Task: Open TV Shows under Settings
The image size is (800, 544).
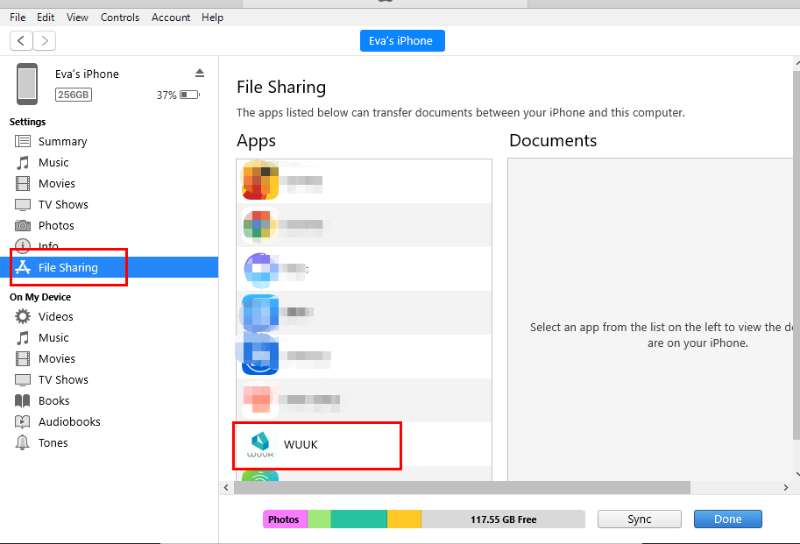Action: pos(63,204)
